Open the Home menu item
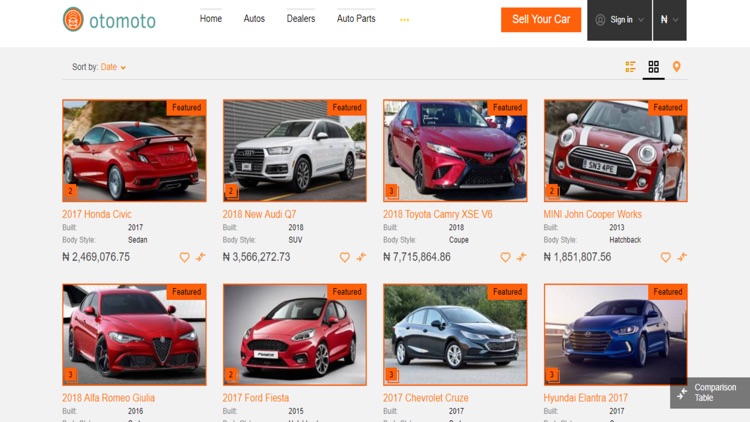The width and height of the screenshot is (750, 422). [210, 19]
